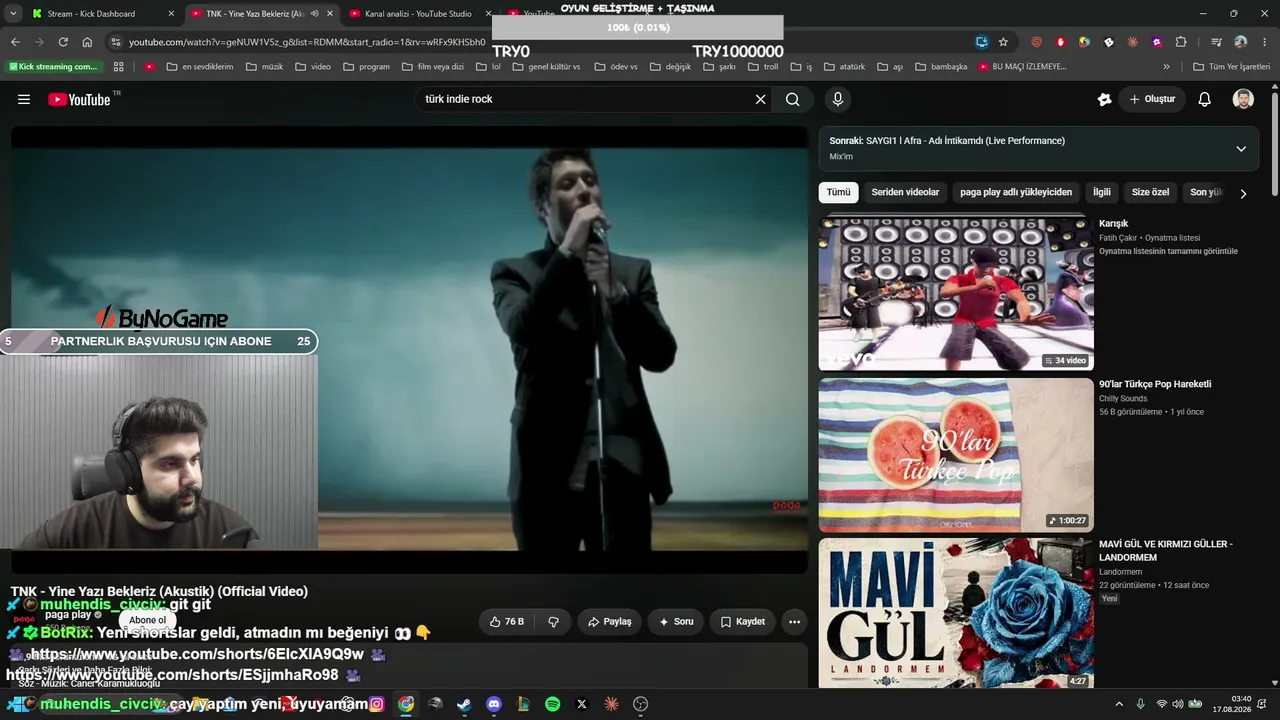Open the volume tray icon
This screenshot has height=720, width=1280.
pos(1177,704)
